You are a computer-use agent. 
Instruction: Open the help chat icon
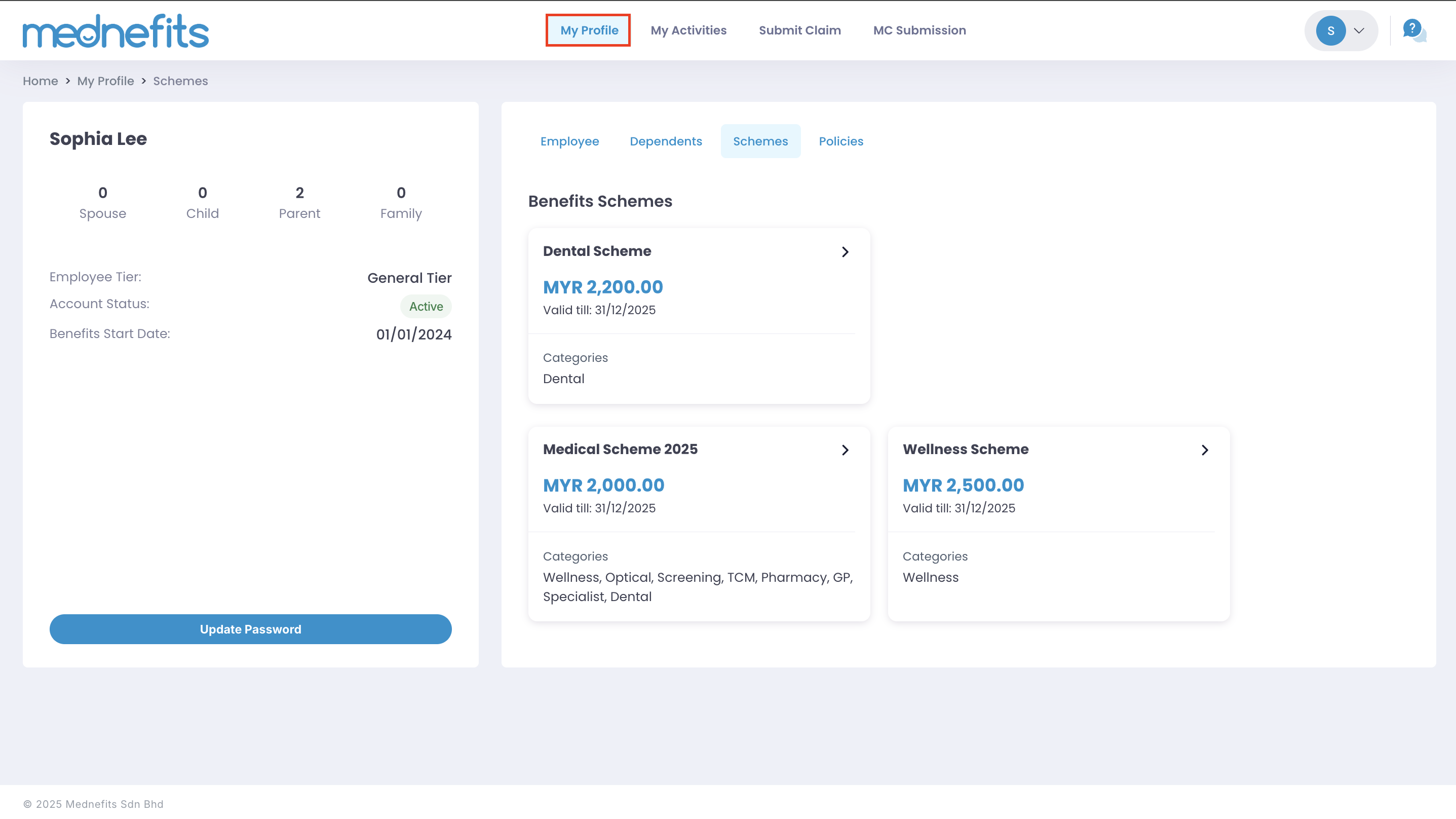point(1413,29)
